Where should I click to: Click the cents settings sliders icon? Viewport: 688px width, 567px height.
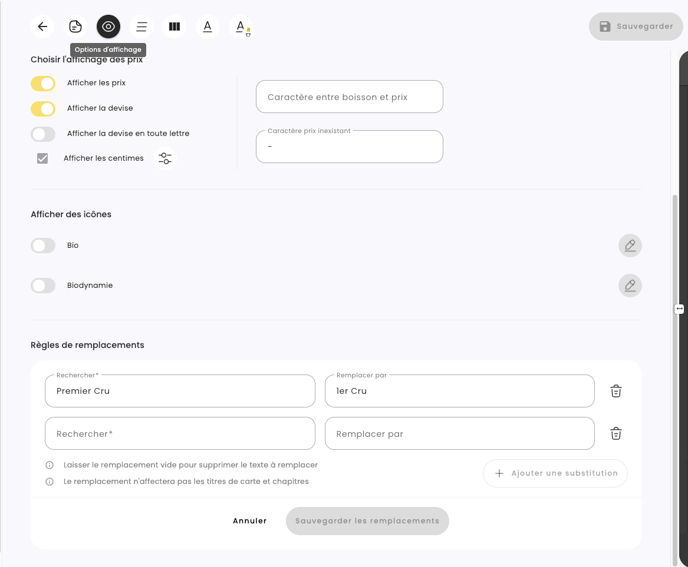(x=165, y=158)
